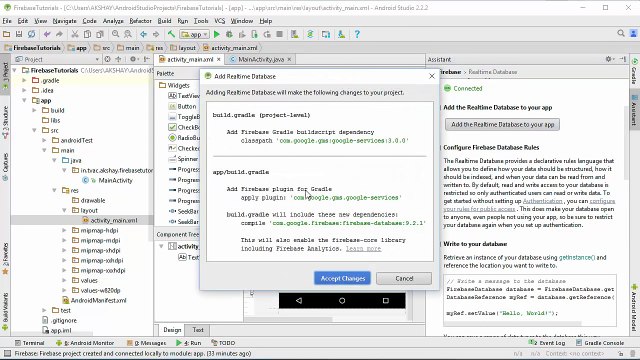This screenshot has height=360, width=640.
Task: Open the File menu
Action: point(7,21)
